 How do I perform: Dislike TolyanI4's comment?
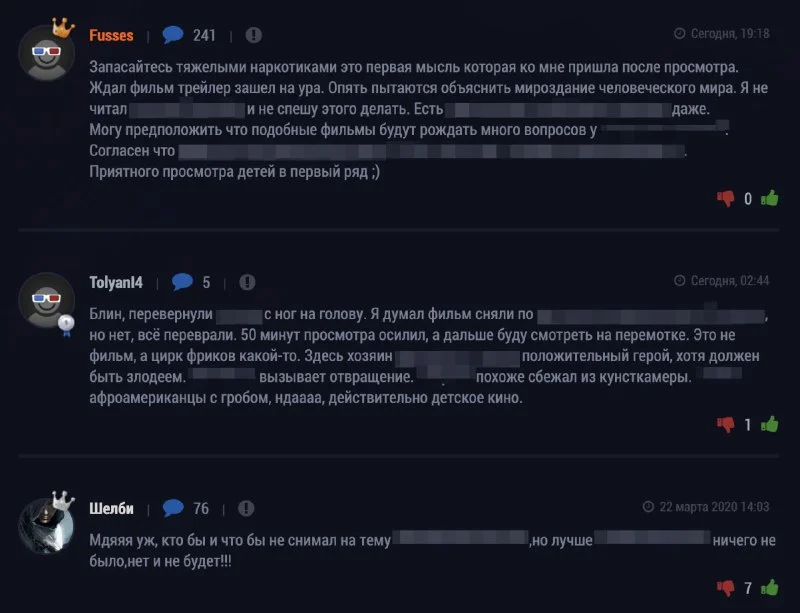click(726, 424)
